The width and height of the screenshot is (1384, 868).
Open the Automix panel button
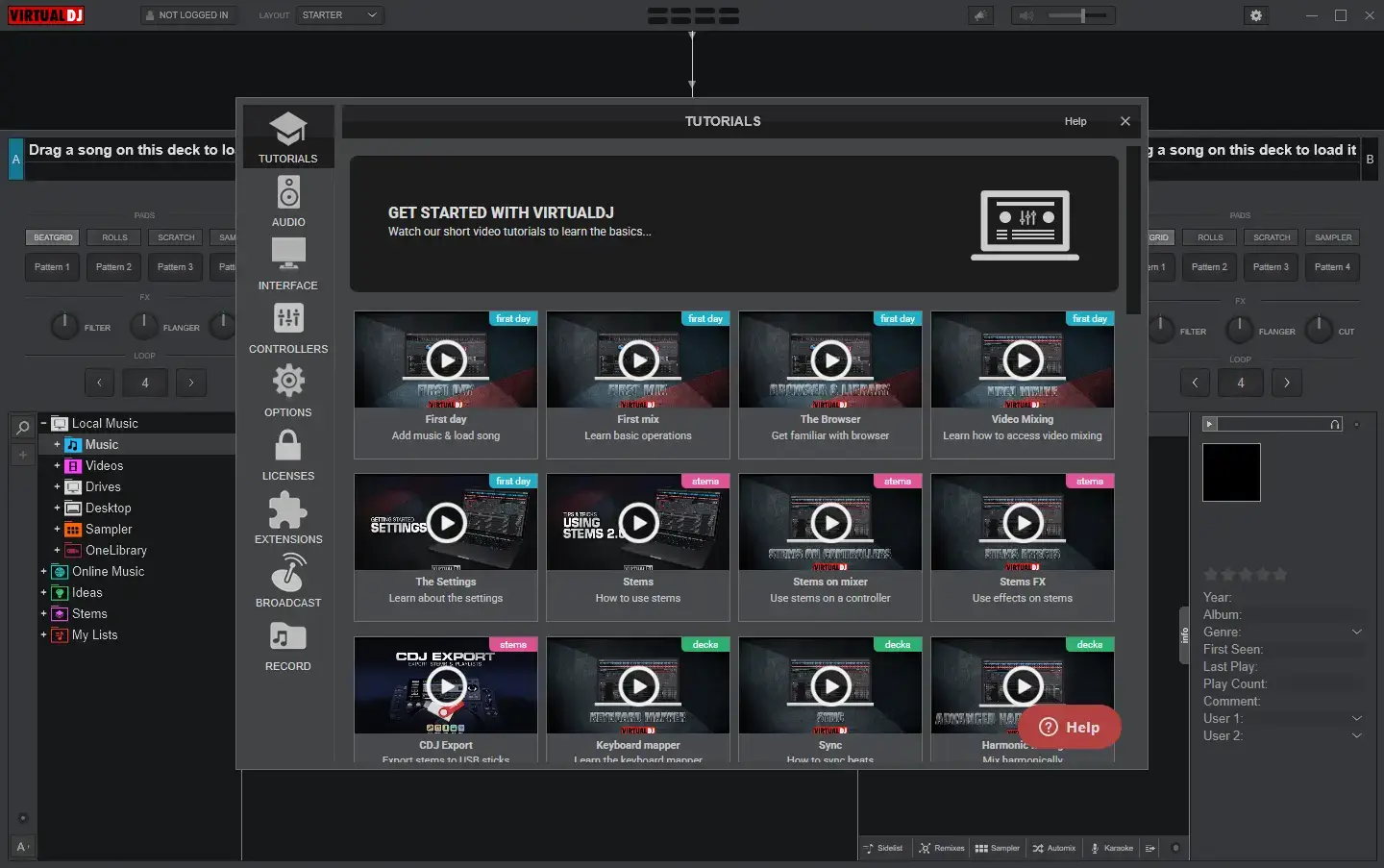1054,848
